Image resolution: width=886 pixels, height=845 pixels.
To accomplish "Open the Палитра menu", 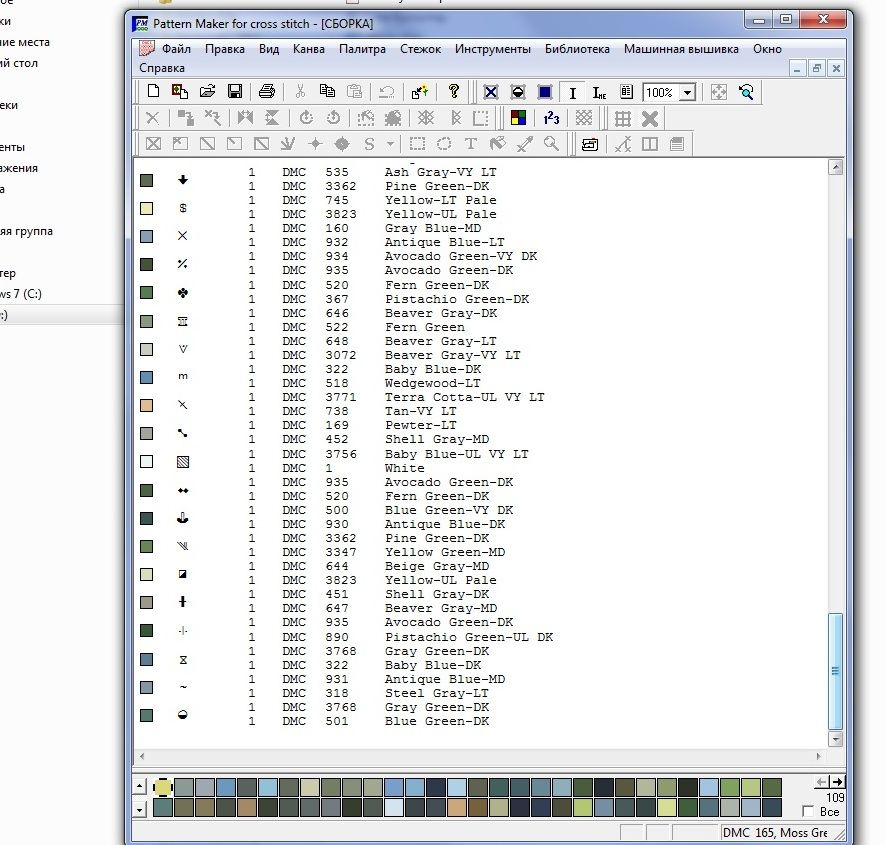I will [362, 48].
